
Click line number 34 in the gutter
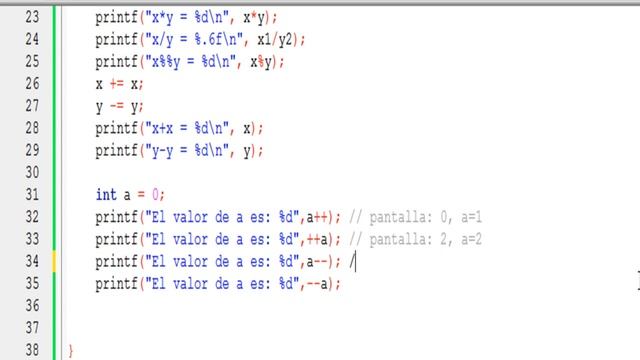(32, 261)
